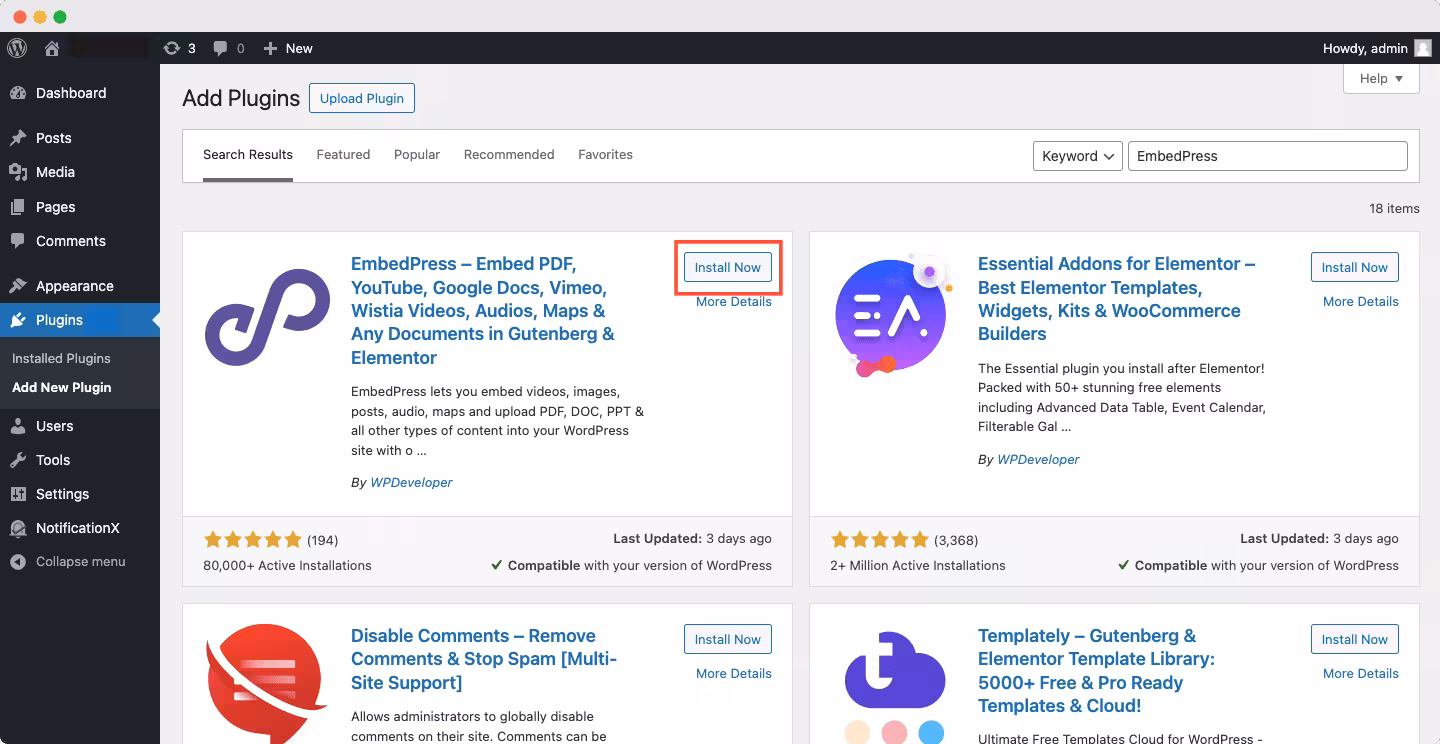The image size is (1440, 744).
Task: Click the Settings sidebar icon
Action: point(18,494)
